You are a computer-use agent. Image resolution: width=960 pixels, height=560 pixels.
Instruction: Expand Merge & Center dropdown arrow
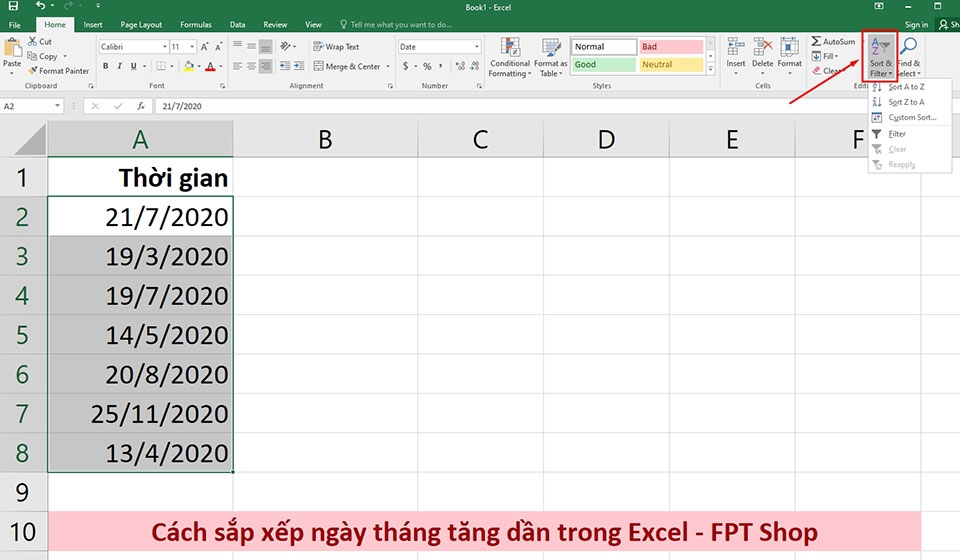388,66
